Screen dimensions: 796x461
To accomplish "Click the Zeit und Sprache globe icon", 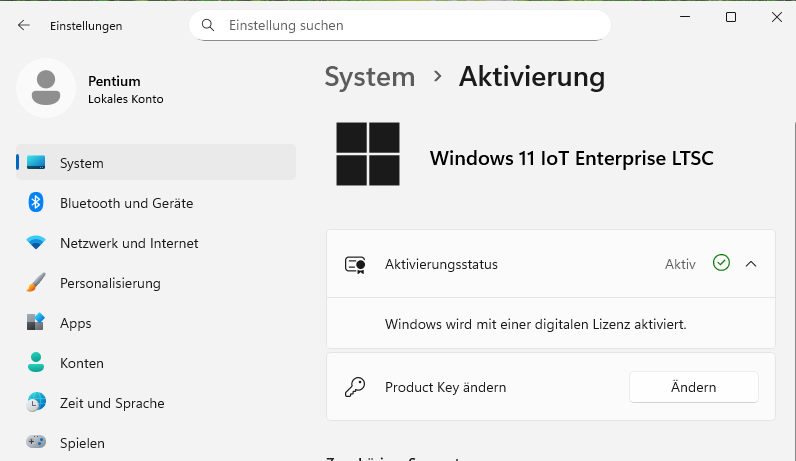I will [36, 403].
